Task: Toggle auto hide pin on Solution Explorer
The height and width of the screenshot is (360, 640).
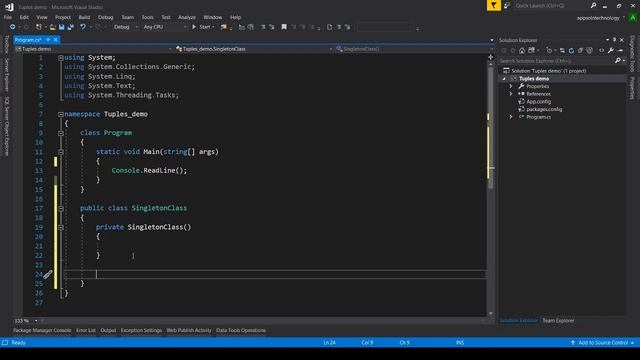Action: pyautogui.click(x=614, y=40)
